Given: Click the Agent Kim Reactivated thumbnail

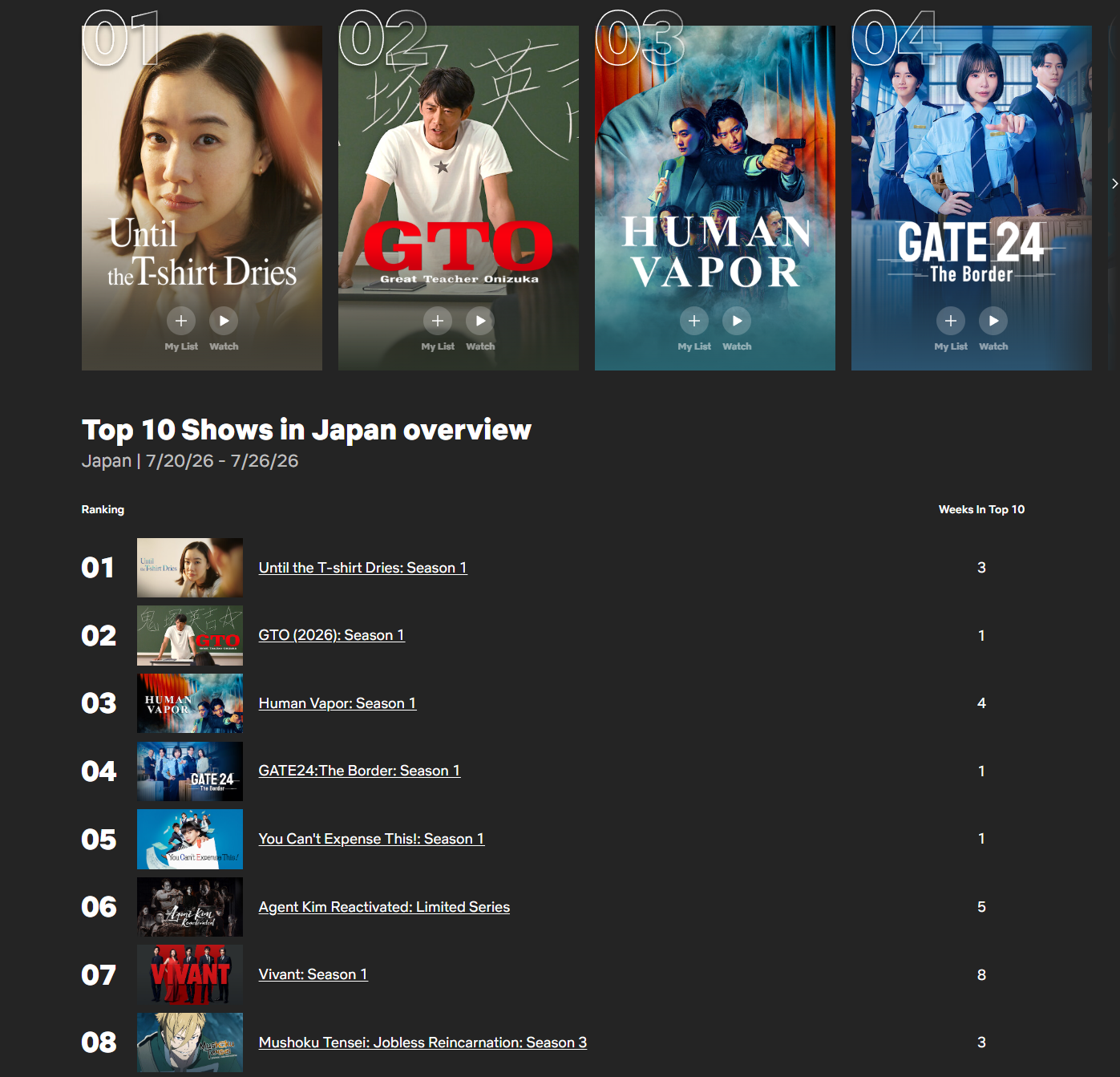Looking at the screenshot, I should click(190, 907).
